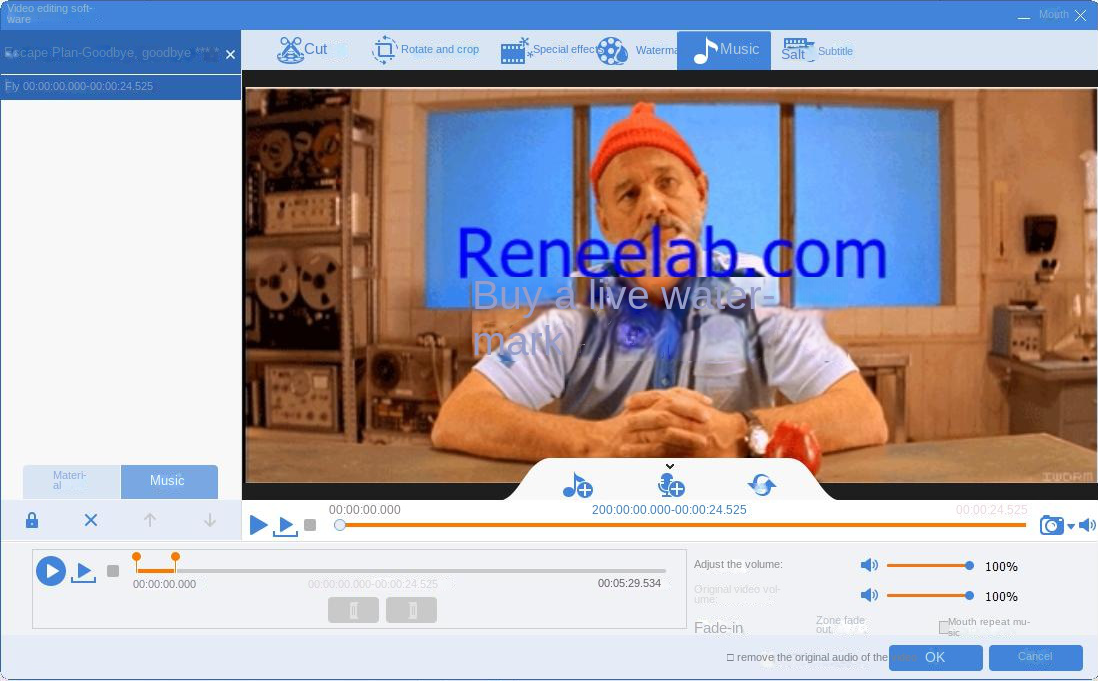Image resolution: width=1098 pixels, height=681 pixels.
Task: Open the Cut tool
Action: [302, 50]
